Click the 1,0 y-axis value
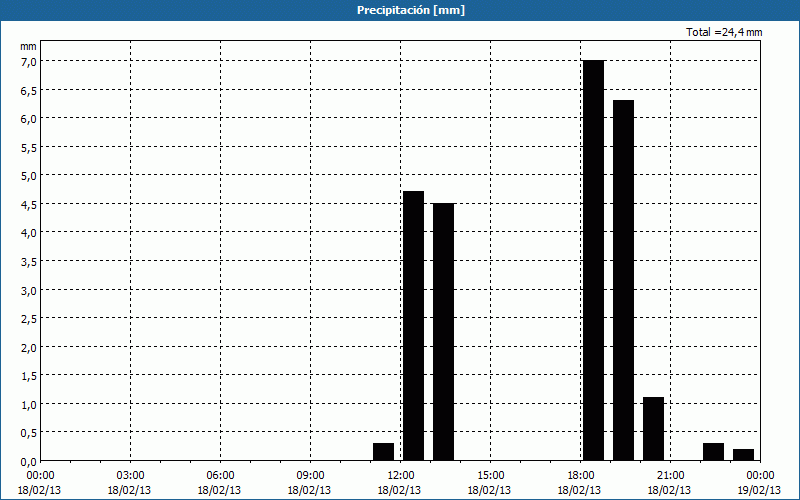 [x=29, y=404]
